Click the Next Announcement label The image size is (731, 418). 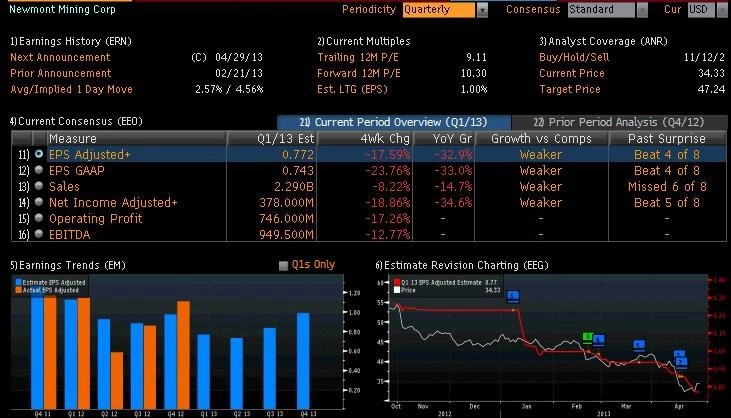60,57
